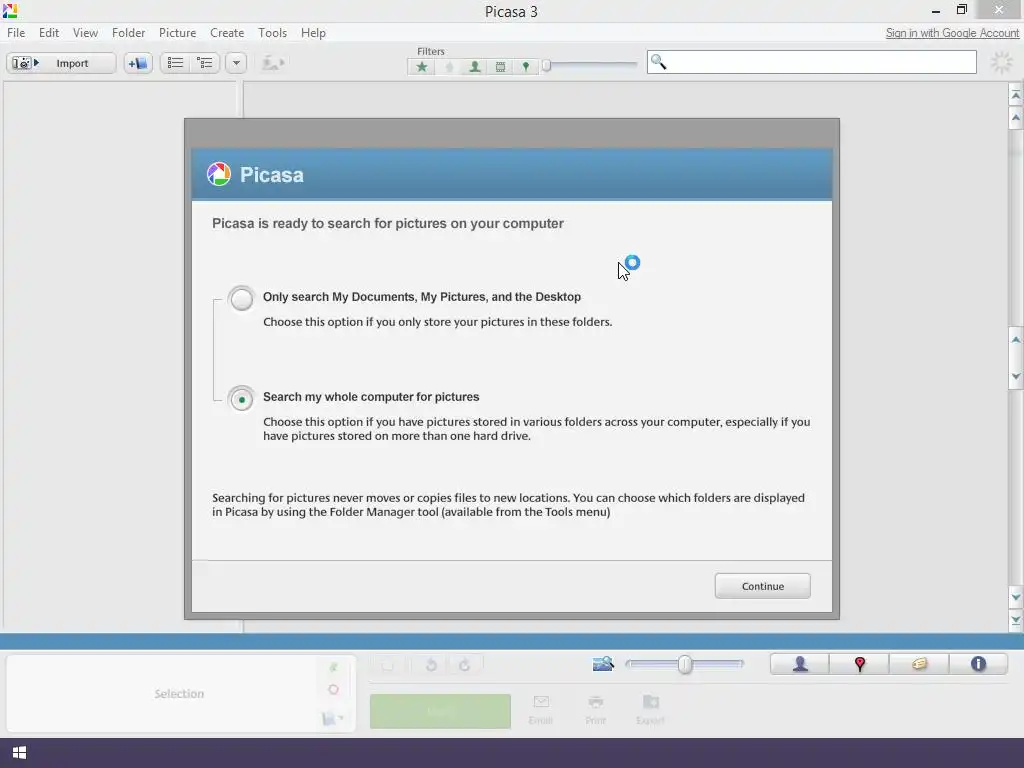The height and width of the screenshot is (768, 1024).
Task: Rotate counter-clockwise button
Action: (x=431, y=665)
